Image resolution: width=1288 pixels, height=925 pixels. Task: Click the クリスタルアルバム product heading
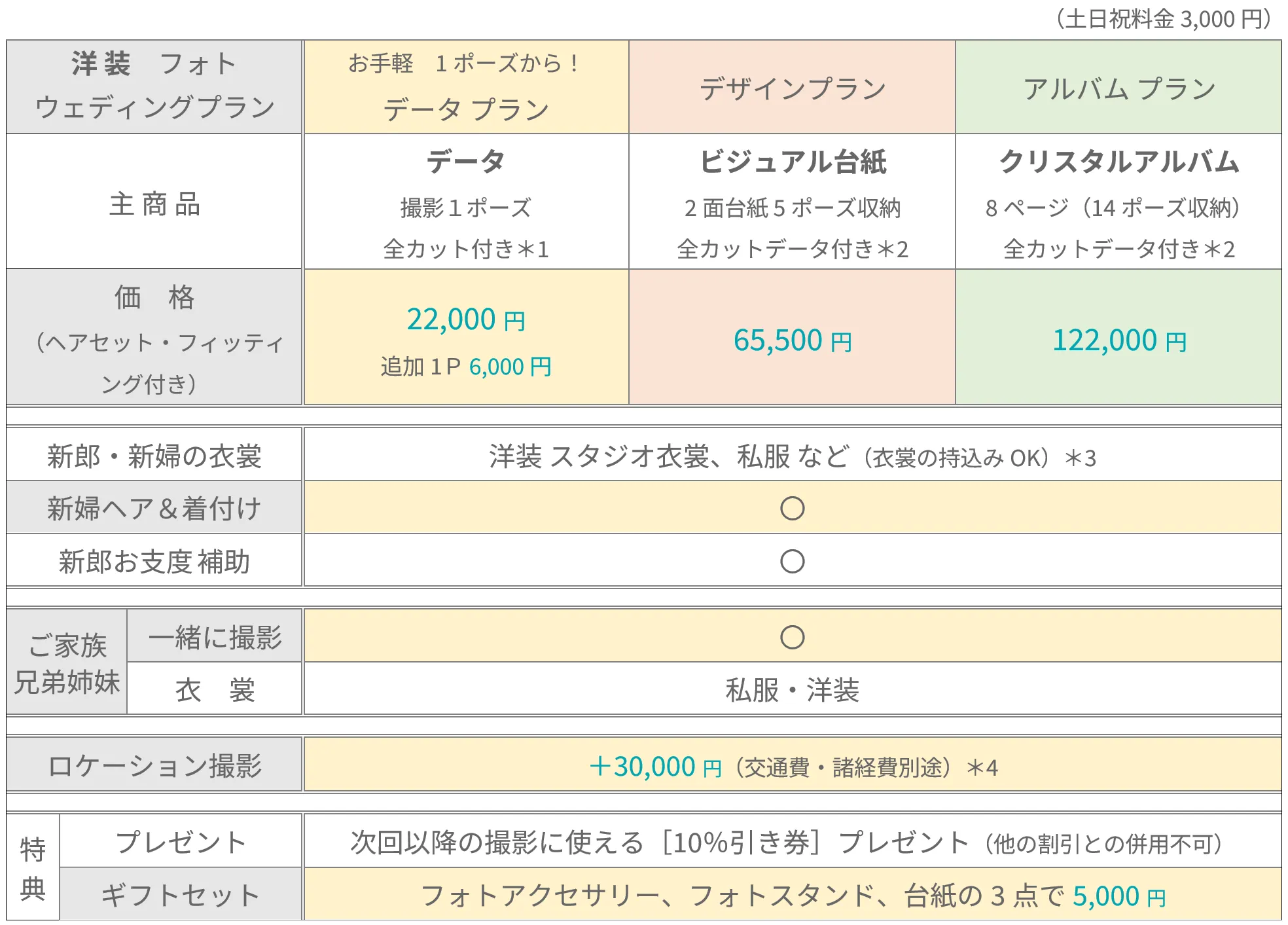(1118, 162)
